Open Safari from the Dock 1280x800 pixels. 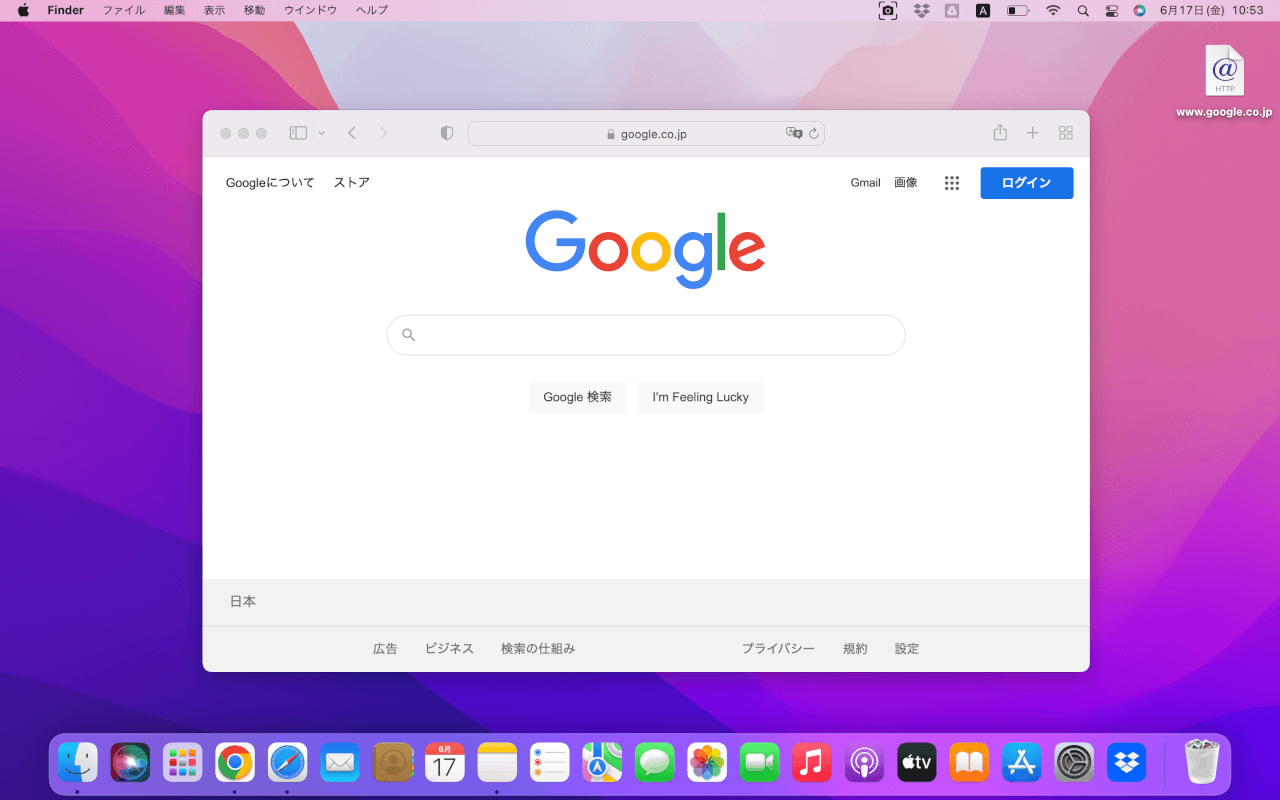288,763
